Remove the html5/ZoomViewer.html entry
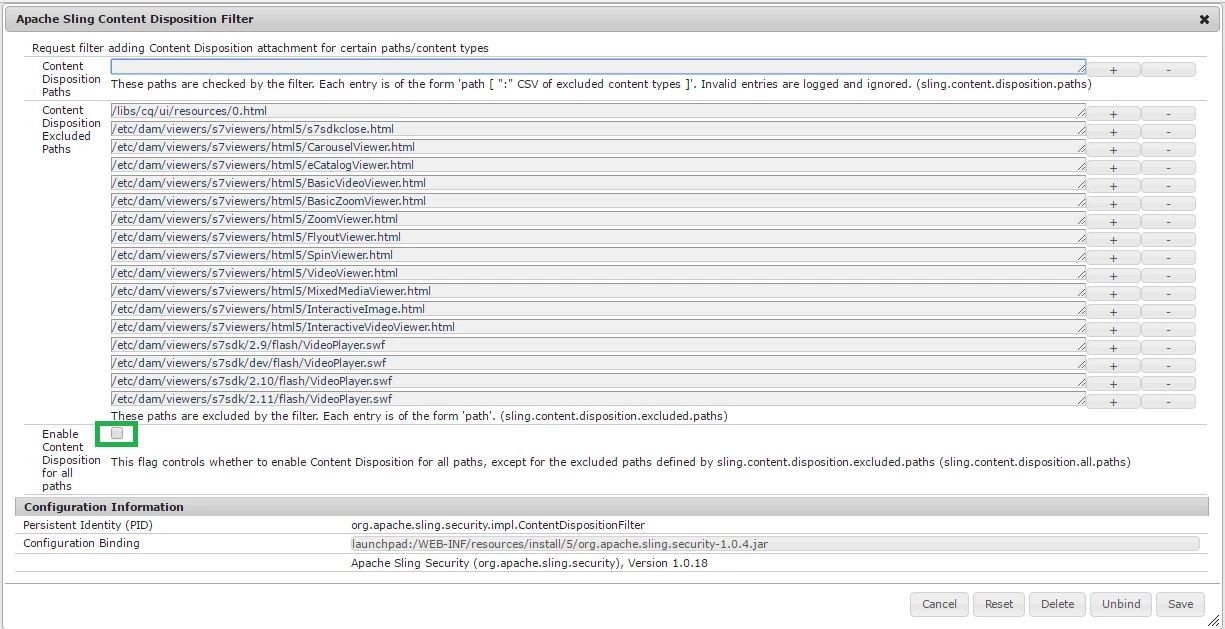This screenshot has width=1225, height=629. coord(1168,222)
